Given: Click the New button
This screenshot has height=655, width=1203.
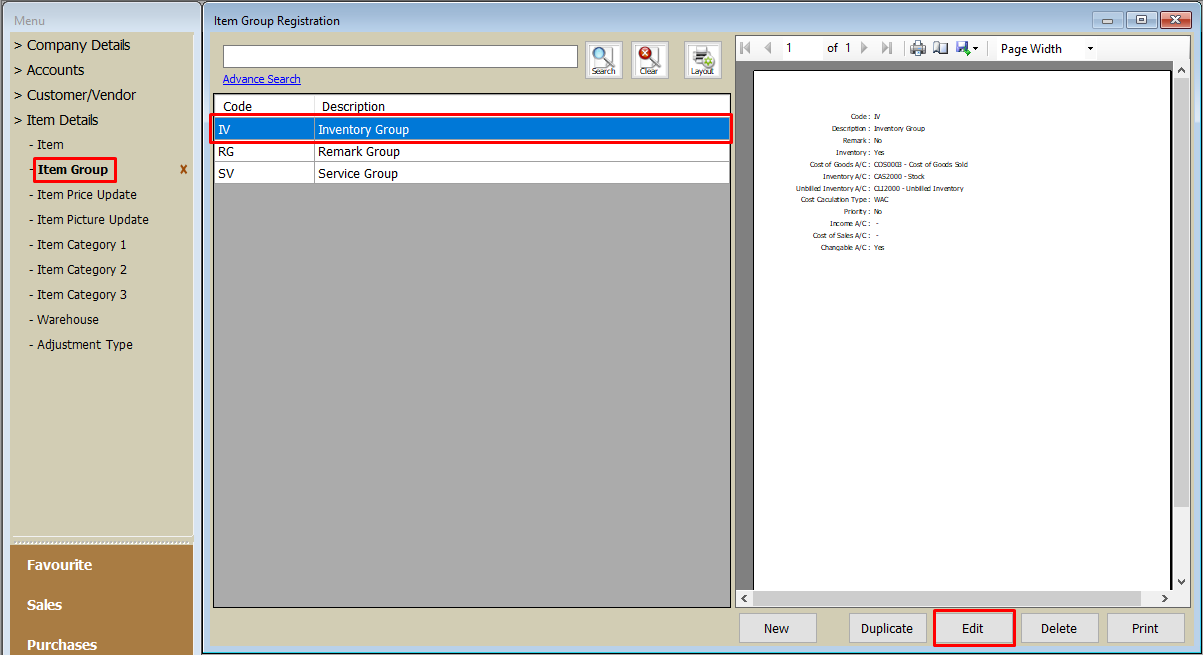Looking at the screenshot, I should tap(777, 628).
